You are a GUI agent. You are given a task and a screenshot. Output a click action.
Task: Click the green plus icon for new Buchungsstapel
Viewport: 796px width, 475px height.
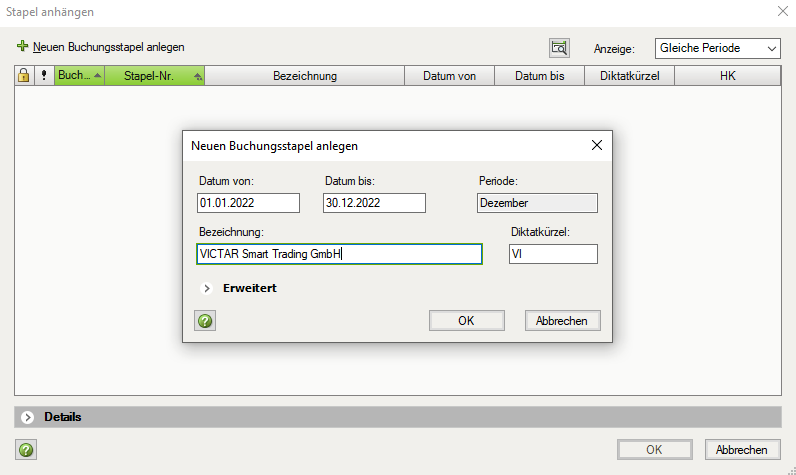point(22,46)
